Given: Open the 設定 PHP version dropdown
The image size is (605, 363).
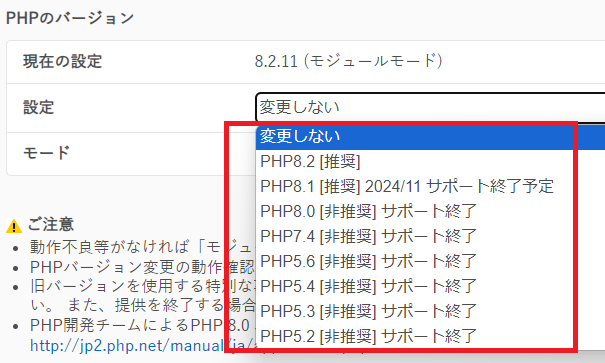Looking at the screenshot, I should tap(430, 107).
